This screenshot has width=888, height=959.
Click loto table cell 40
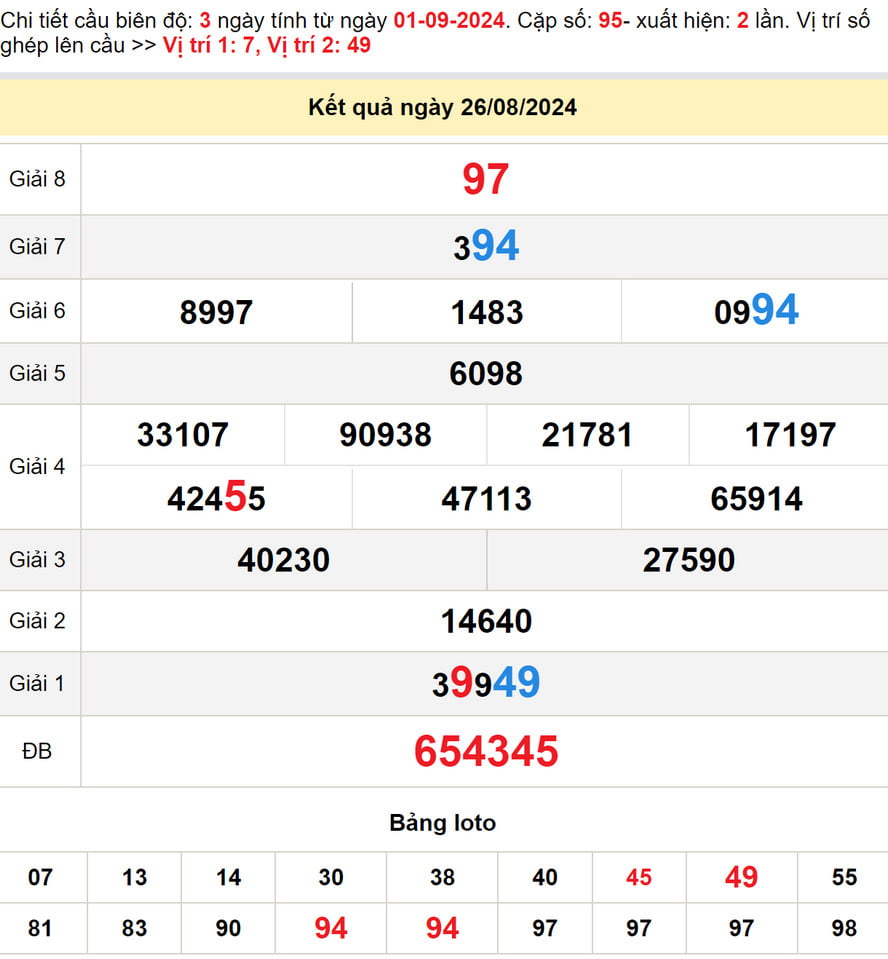[545, 878]
